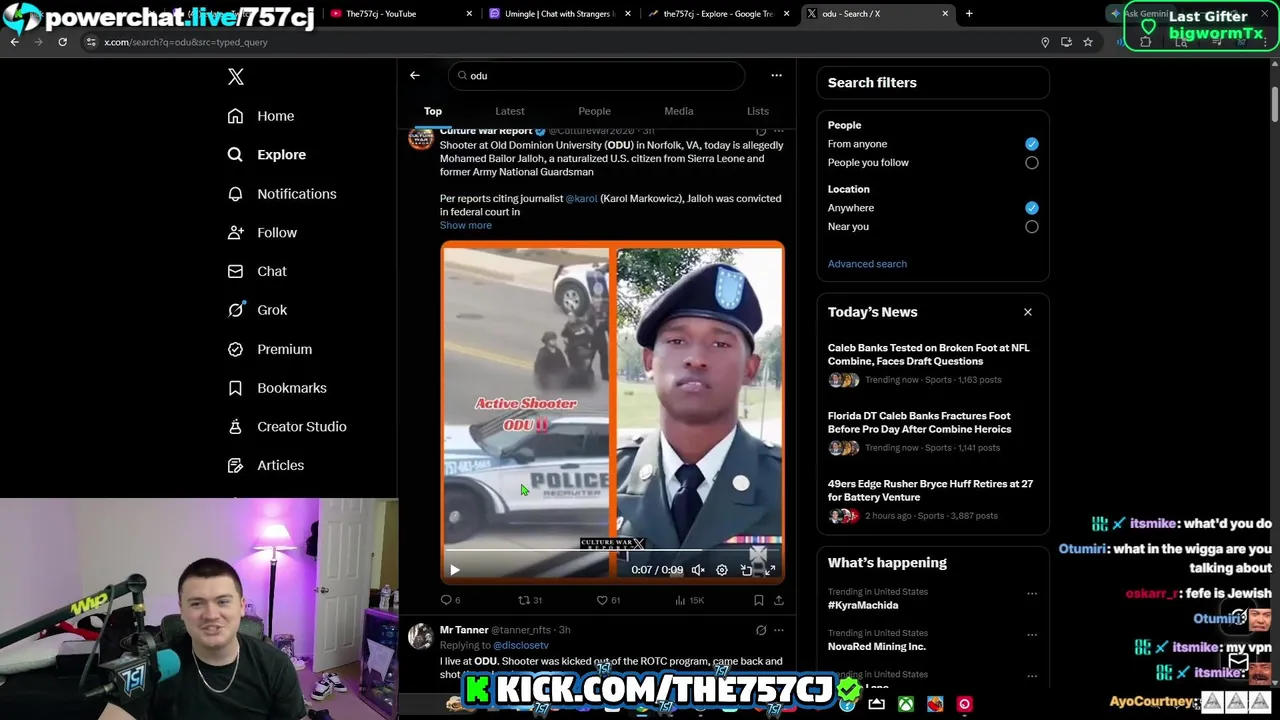Viewport: 1280px width, 720px height.
Task: Open Articles in the sidebar
Action: pos(266,465)
